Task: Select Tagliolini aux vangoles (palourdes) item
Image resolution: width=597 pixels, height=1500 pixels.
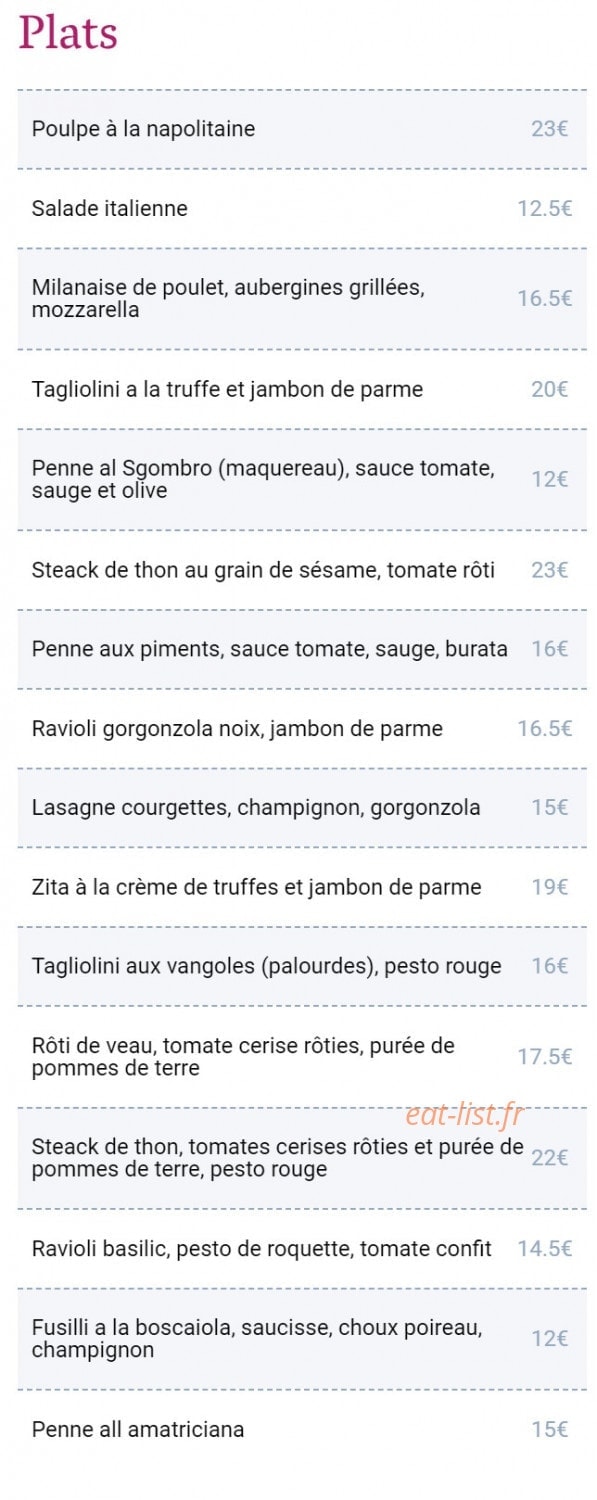Action: [302, 967]
